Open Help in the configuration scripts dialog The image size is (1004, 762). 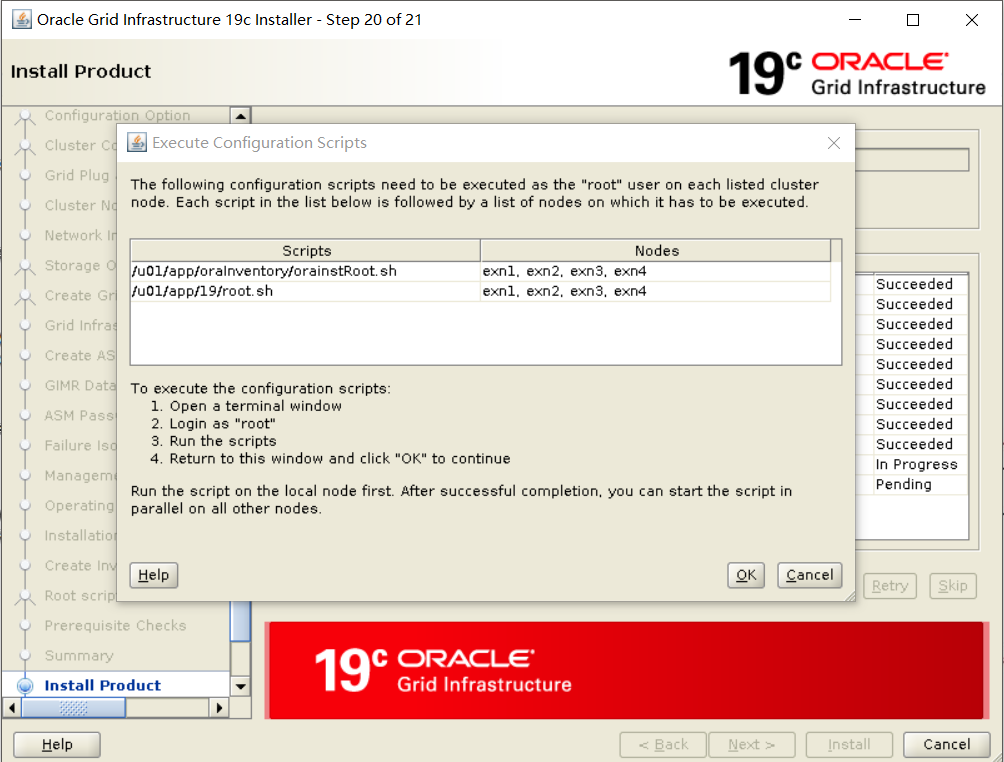pos(154,575)
